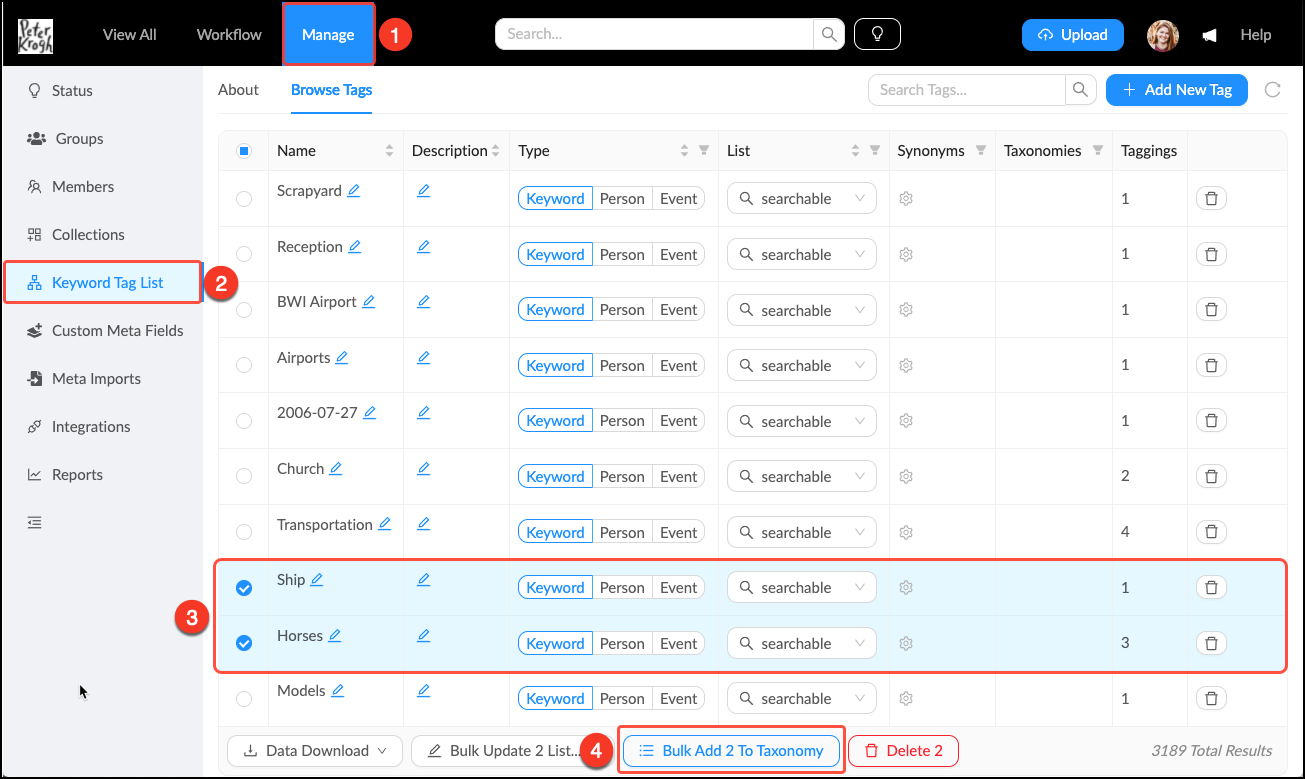Filter the Taxonomies column
The image size is (1305, 779).
click(x=1098, y=151)
